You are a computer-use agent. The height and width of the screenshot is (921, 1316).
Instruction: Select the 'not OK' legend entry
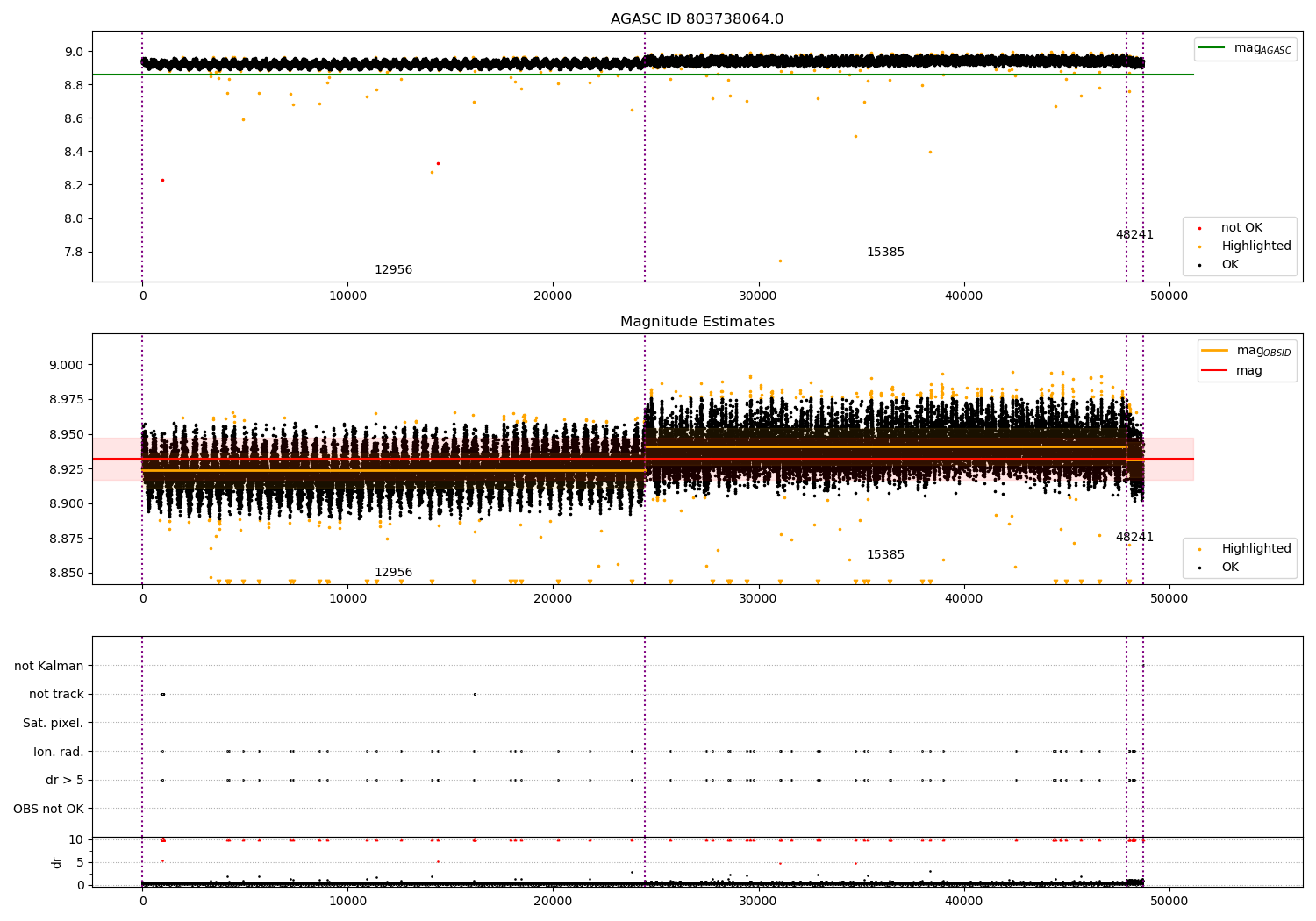[1241, 228]
